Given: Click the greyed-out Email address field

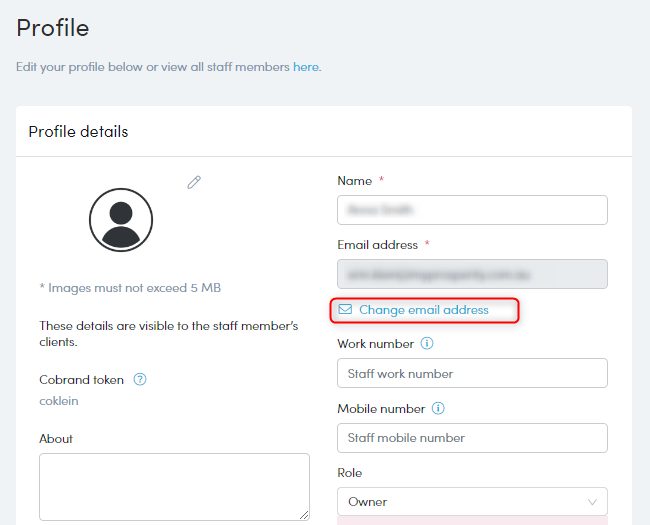Looking at the screenshot, I should coord(472,273).
